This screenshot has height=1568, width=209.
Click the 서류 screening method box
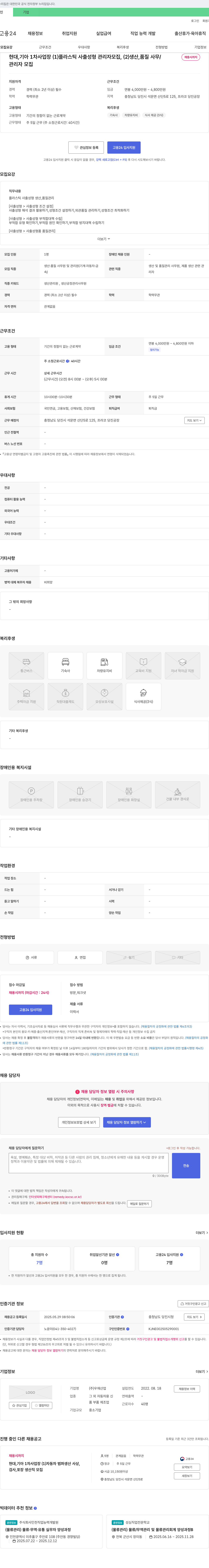click(31, 957)
